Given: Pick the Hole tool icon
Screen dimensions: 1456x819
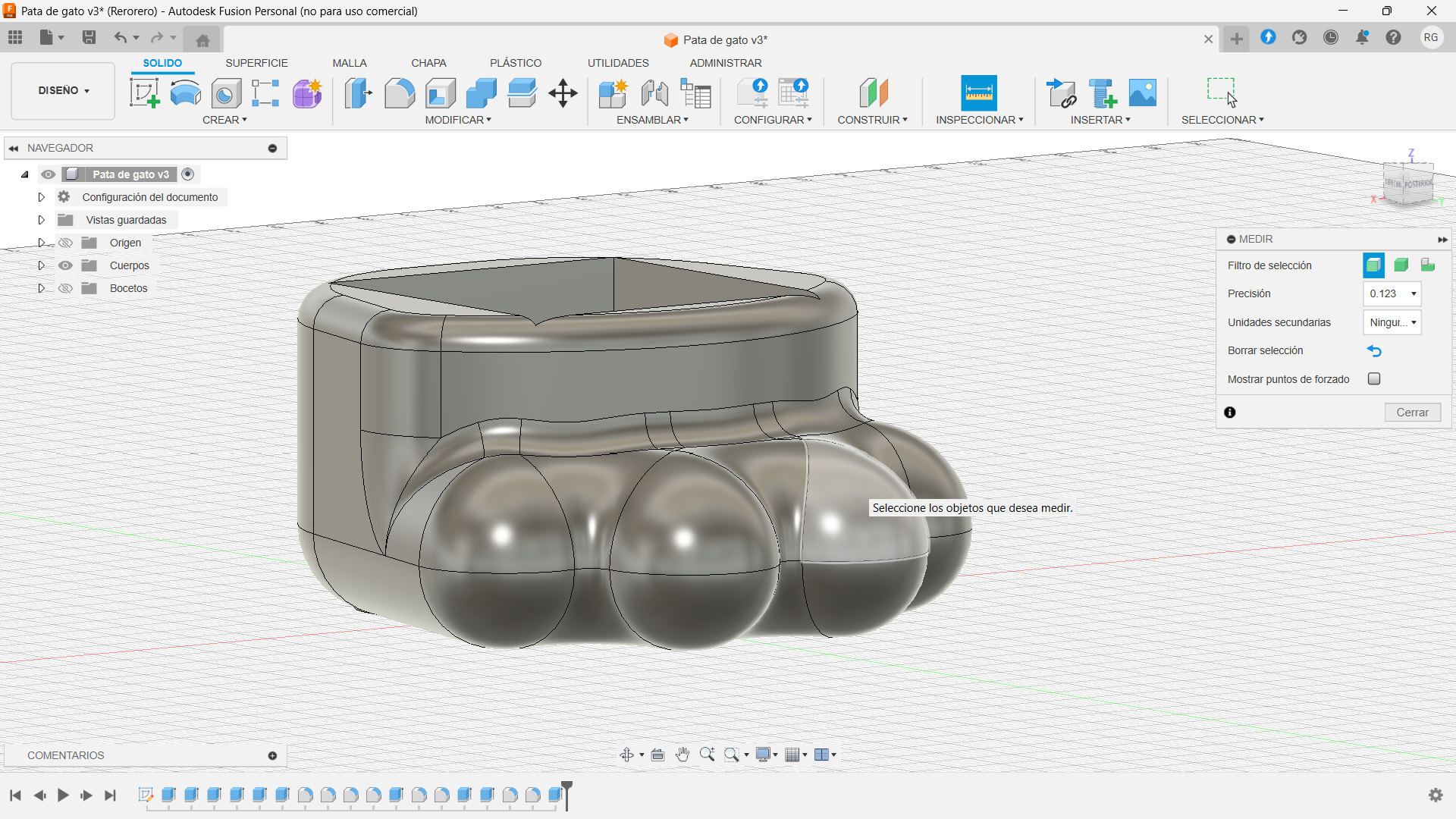Looking at the screenshot, I should (226, 93).
